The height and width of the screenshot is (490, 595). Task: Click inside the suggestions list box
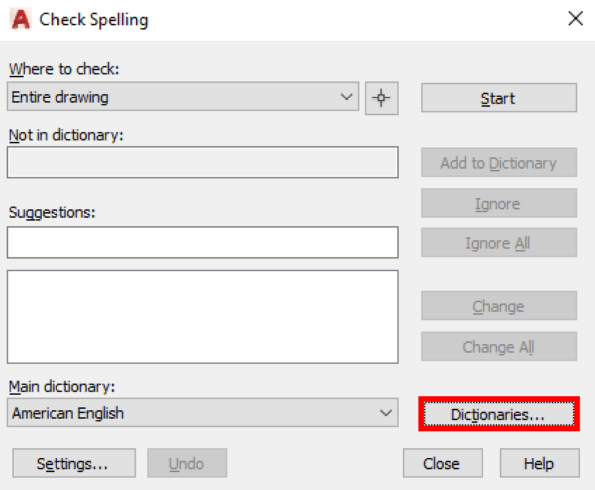coord(203,317)
